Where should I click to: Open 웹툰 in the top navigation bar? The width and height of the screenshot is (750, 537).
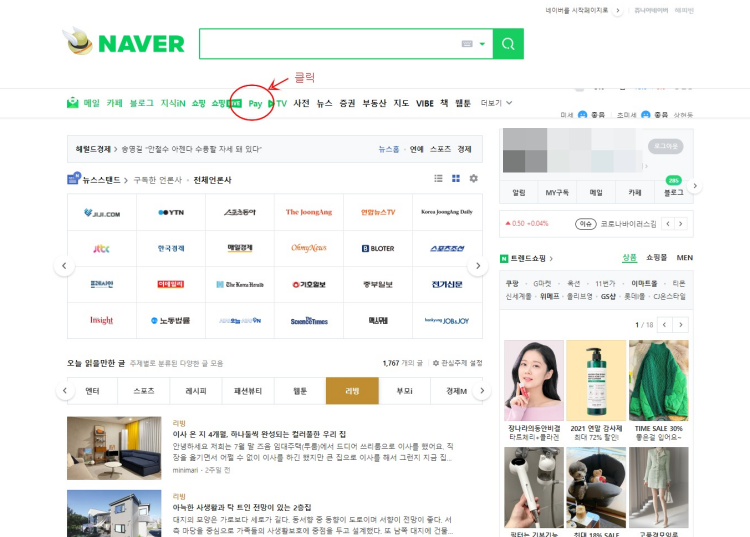pyautogui.click(x=463, y=103)
